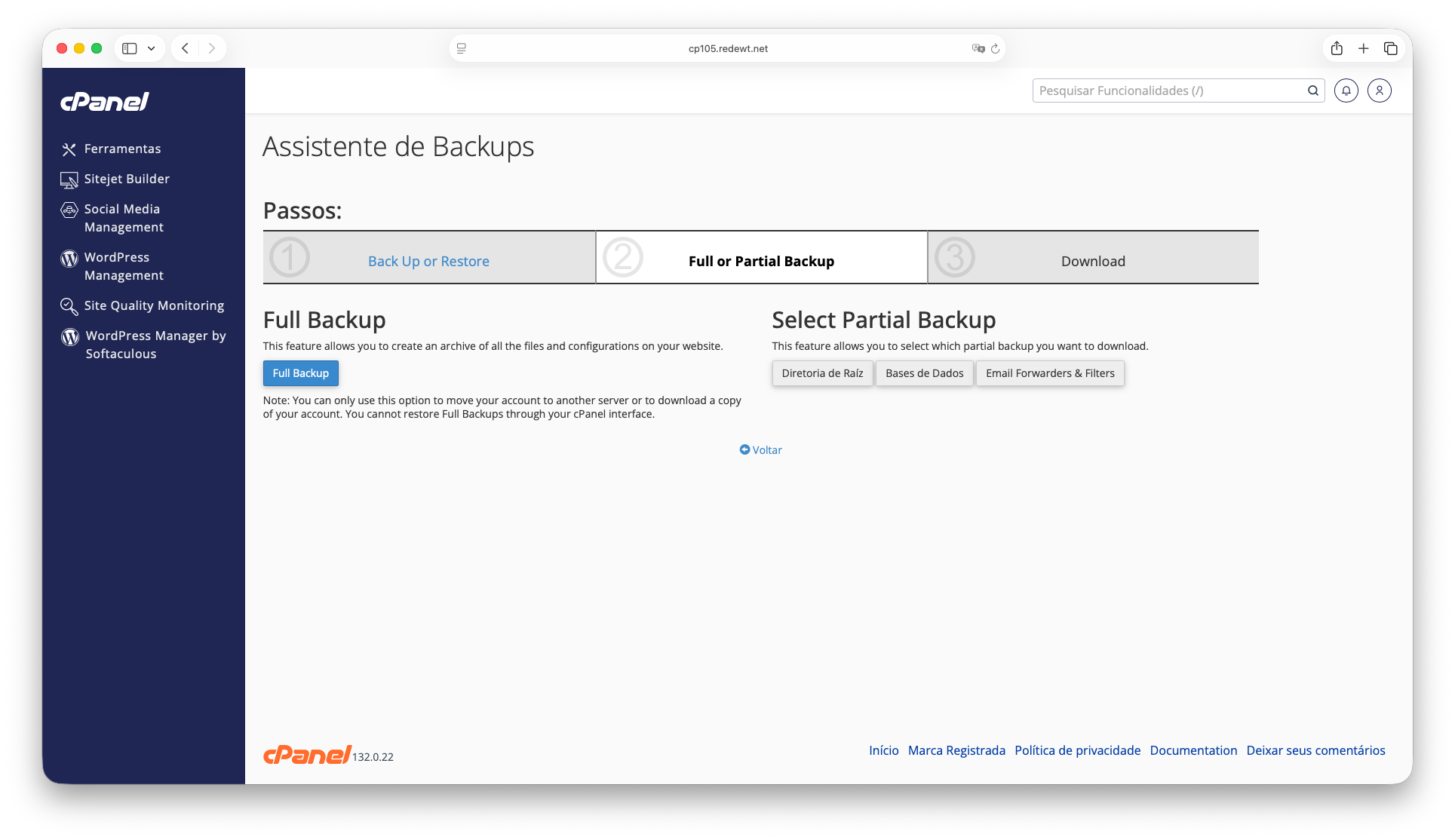Select WordPress Manager by Softaculous menu item
1455x840 pixels.
point(155,345)
